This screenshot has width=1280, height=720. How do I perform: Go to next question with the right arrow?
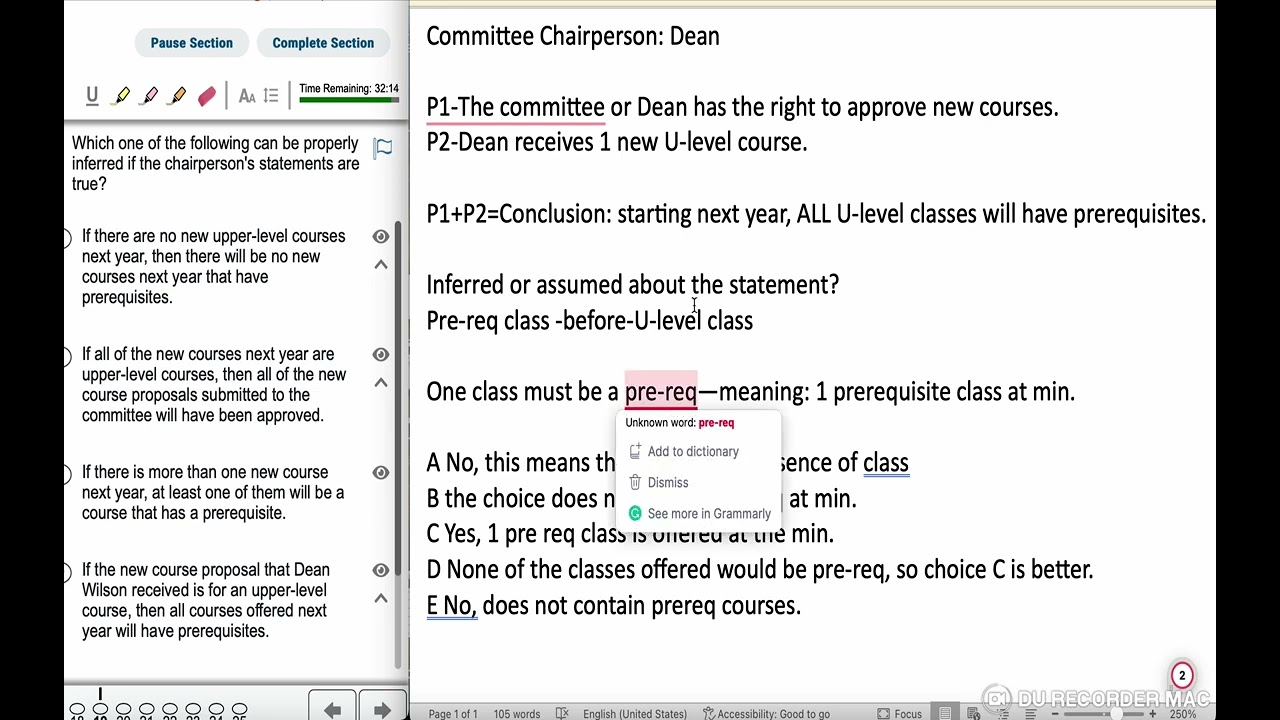click(x=382, y=709)
